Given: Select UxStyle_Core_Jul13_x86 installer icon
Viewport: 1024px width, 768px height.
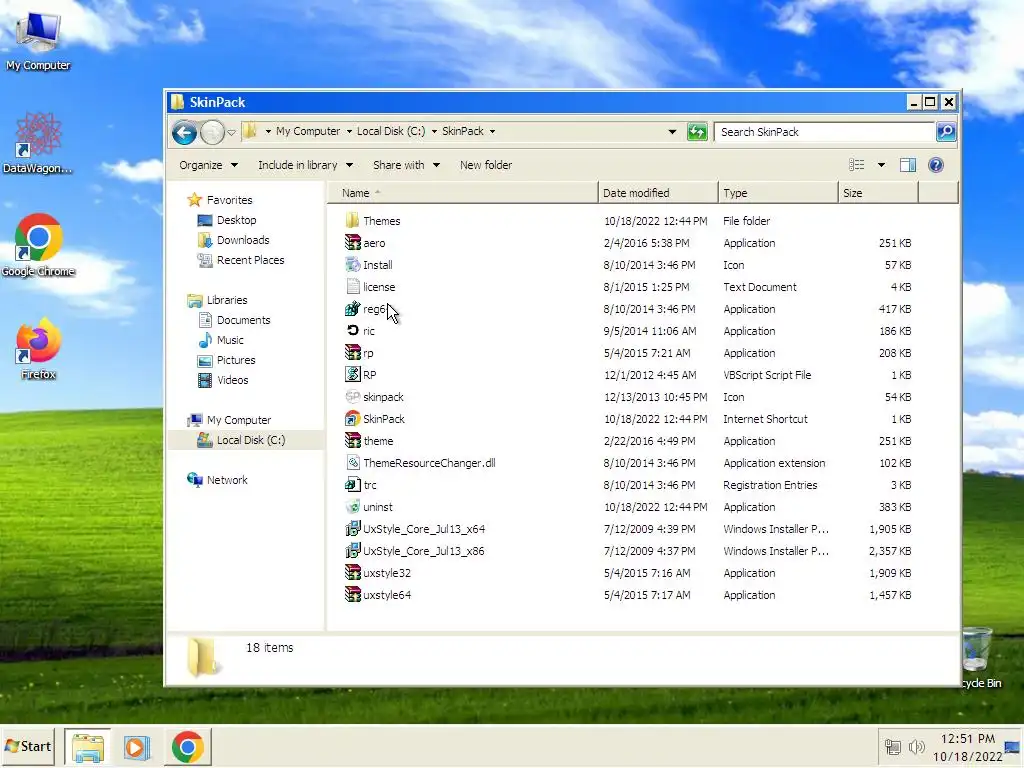Looking at the screenshot, I should point(353,551).
